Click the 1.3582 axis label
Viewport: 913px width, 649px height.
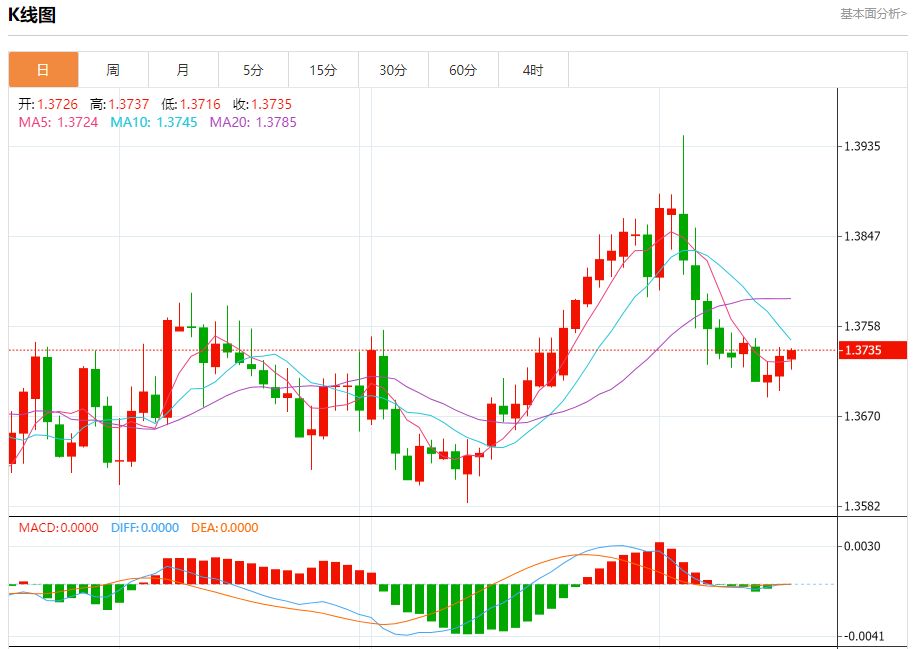click(x=862, y=506)
